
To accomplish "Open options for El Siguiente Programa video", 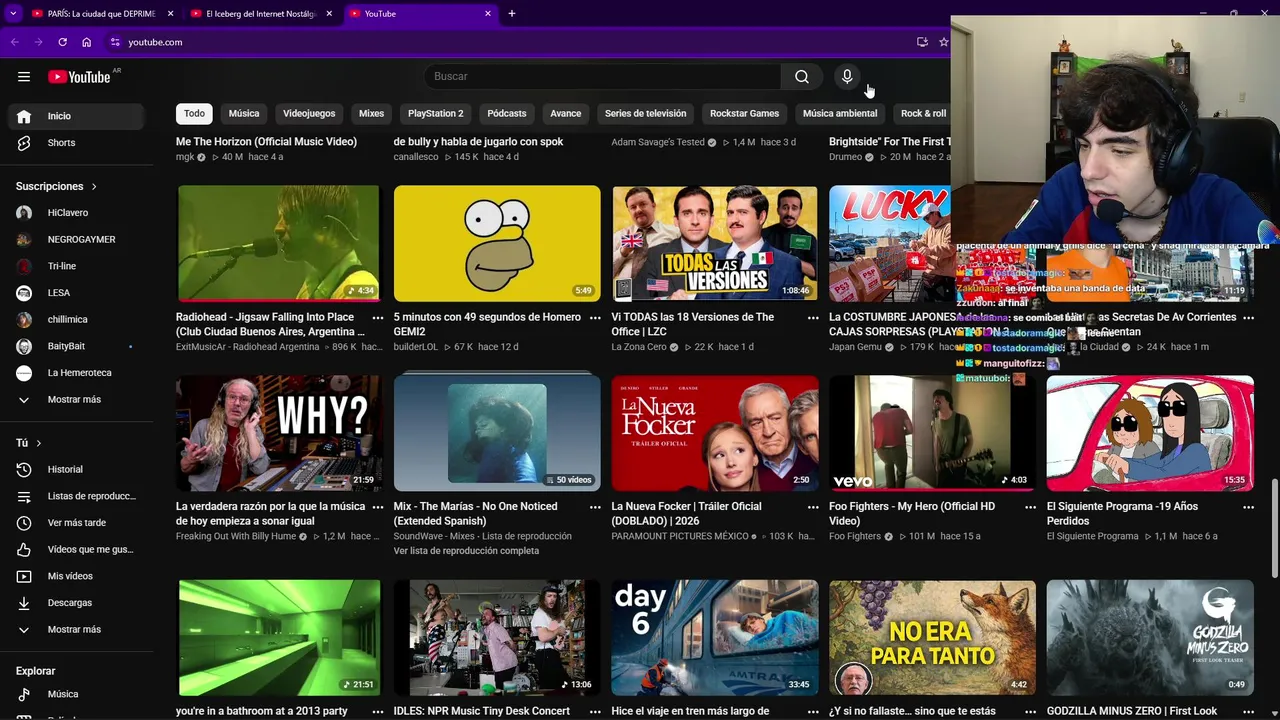I will pyautogui.click(x=1248, y=507).
